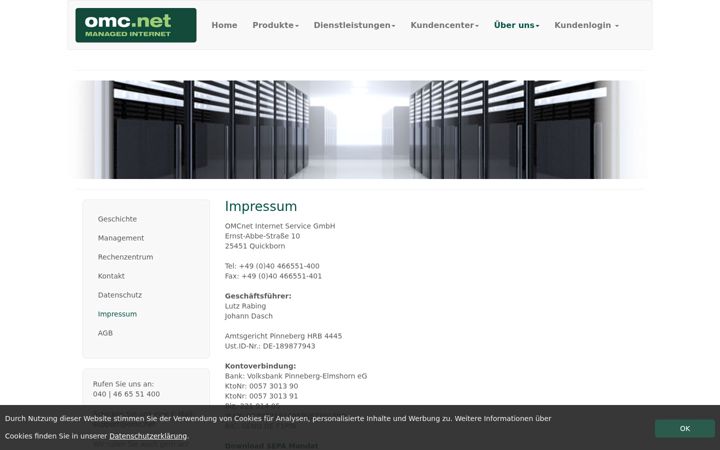The image size is (720, 450).
Task: Click the Ernst-Abbe-Straße 10 address line
Action: 262,236
